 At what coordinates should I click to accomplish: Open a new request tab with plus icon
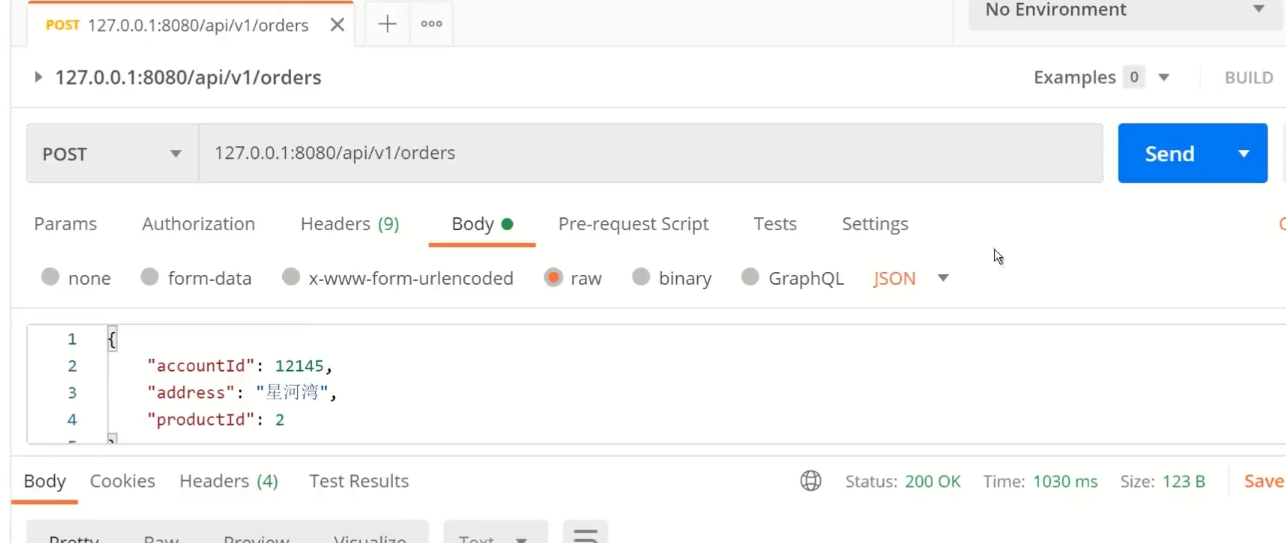click(x=387, y=24)
